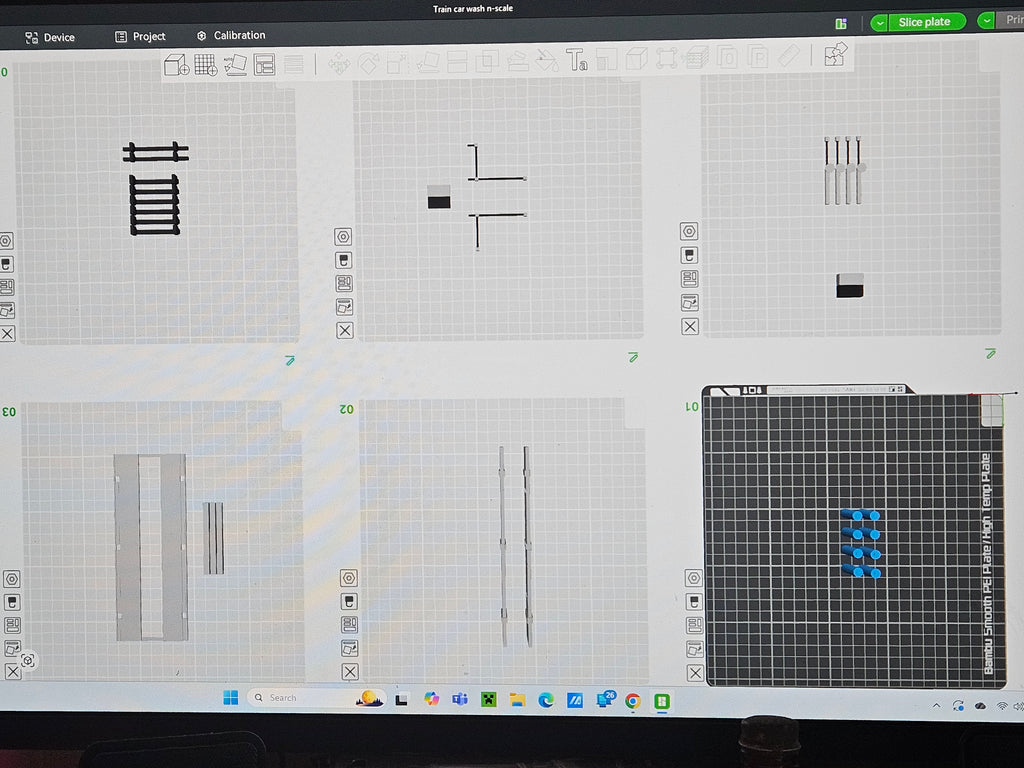The width and height of the screenshot is (1024, 768).
Task: Toggle the lock icon on plate 02
Action: (349, 601)
